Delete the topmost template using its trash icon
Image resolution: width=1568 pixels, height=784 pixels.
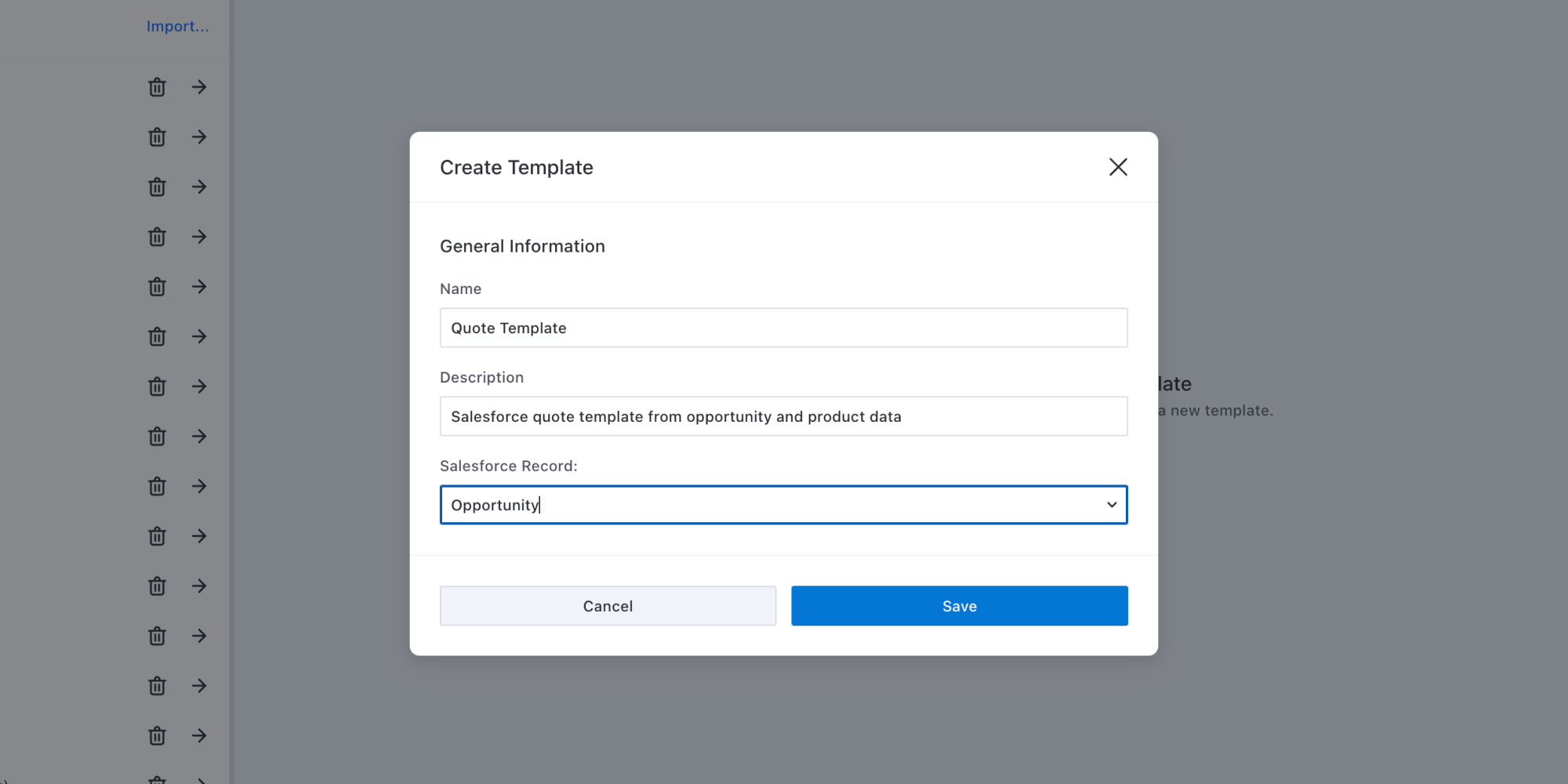click(x=157, y=87)
